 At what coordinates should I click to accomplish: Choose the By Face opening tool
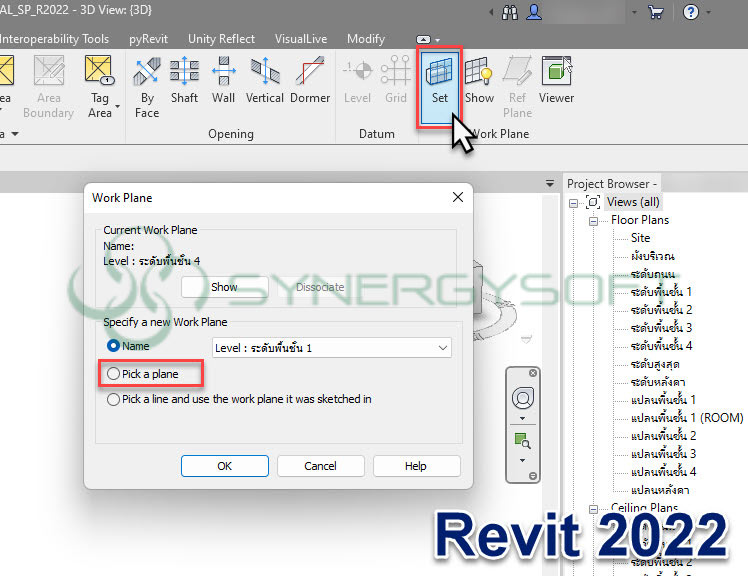tap(146, 87)
